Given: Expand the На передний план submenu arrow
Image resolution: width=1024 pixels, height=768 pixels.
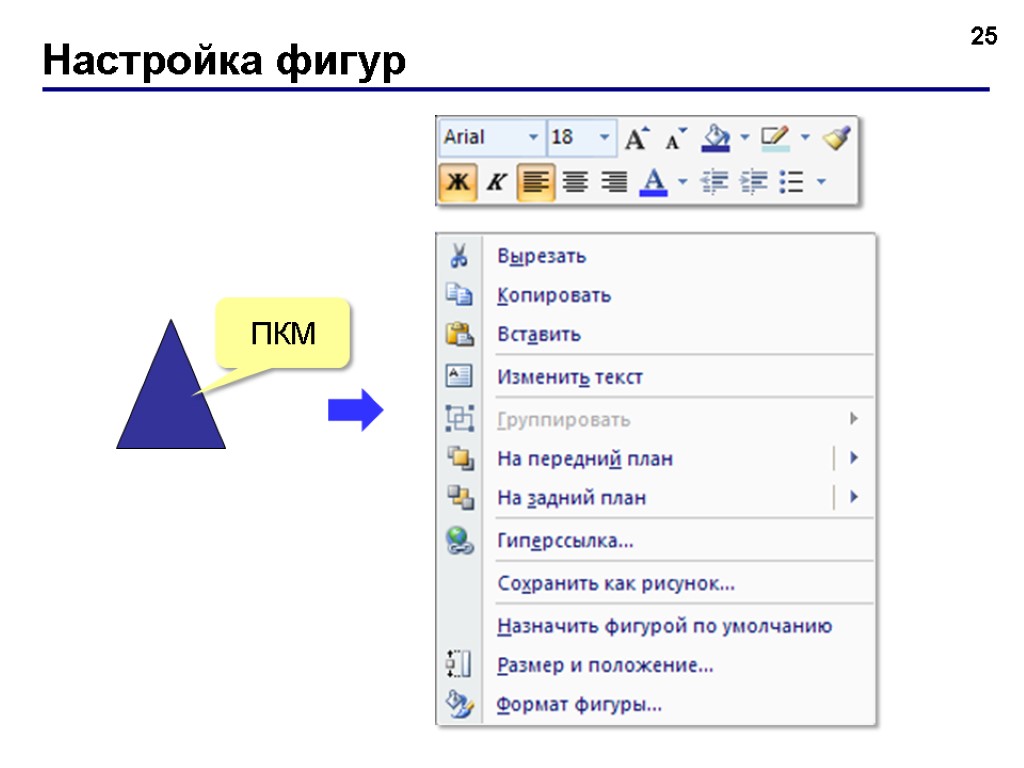Looking at the screenshot, I should (854, 458).
